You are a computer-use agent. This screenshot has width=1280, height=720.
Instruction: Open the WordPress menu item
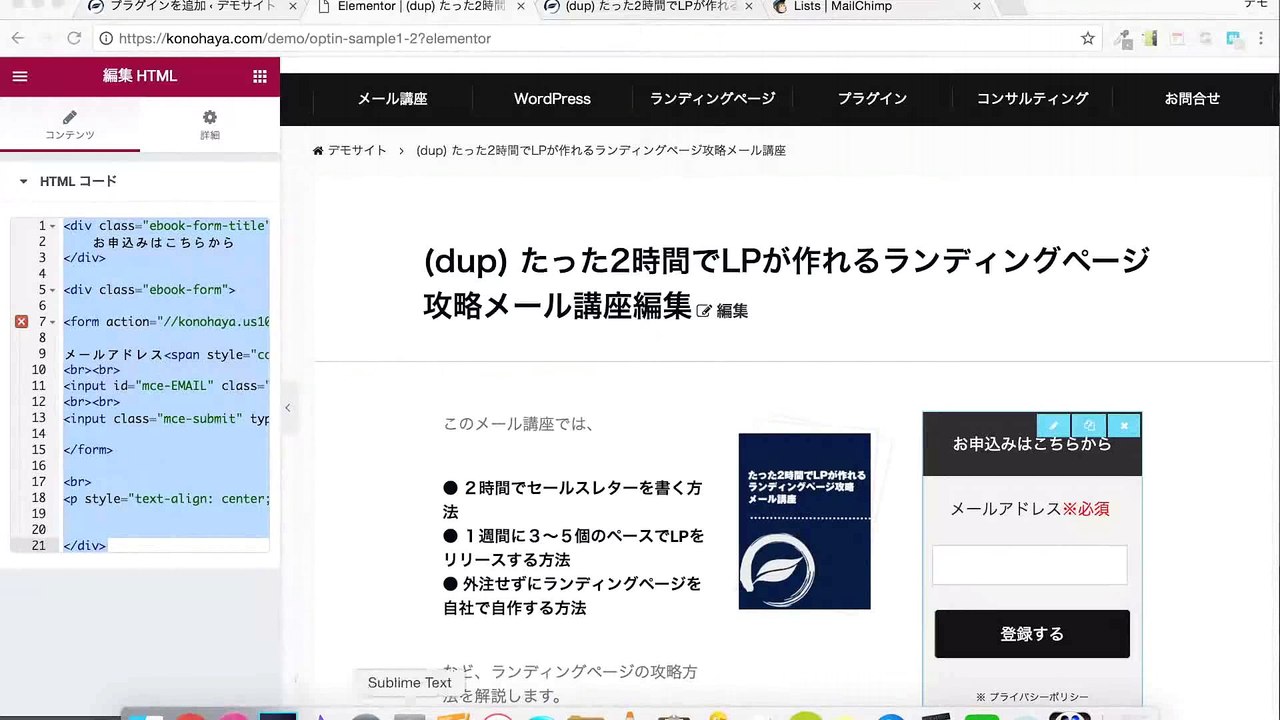click(x=552, y=99)
